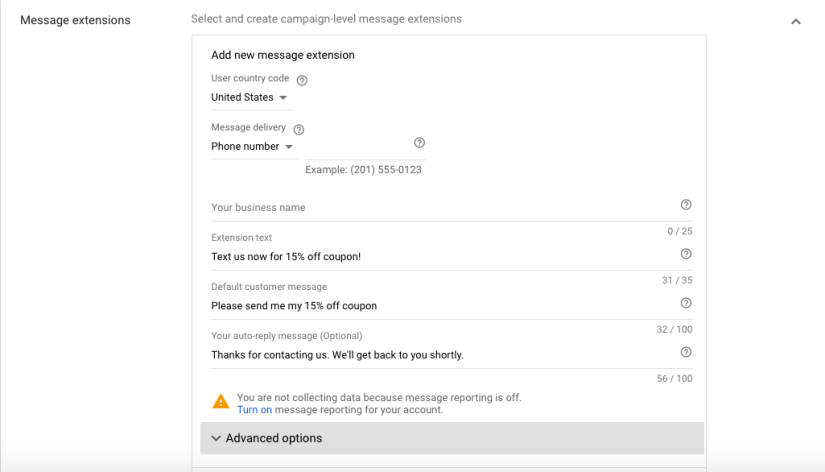Show help for the phone number field
This screenshot has width=825, height=472.
click(419, 143)
